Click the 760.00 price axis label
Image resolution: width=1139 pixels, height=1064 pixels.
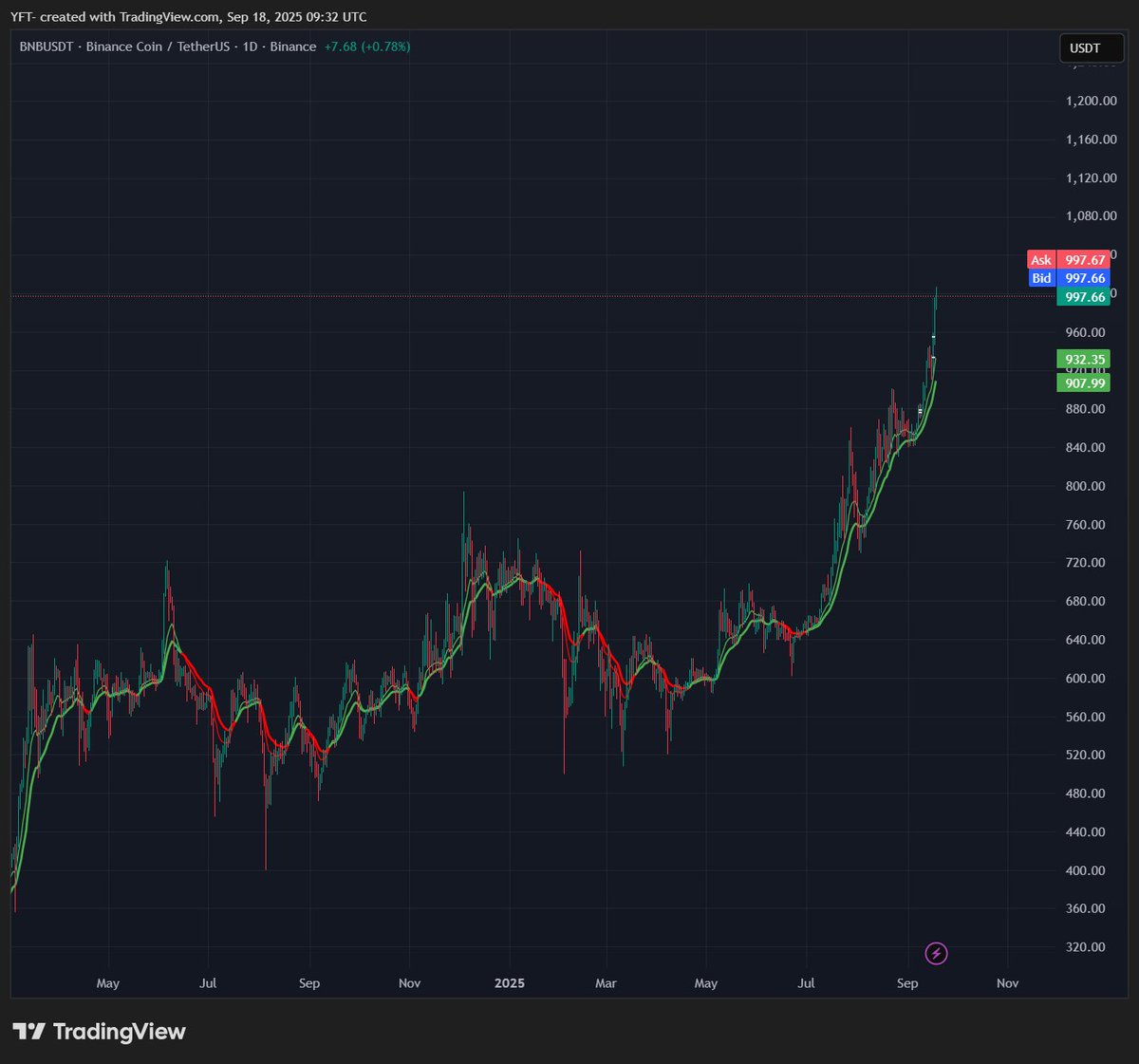1085,524
